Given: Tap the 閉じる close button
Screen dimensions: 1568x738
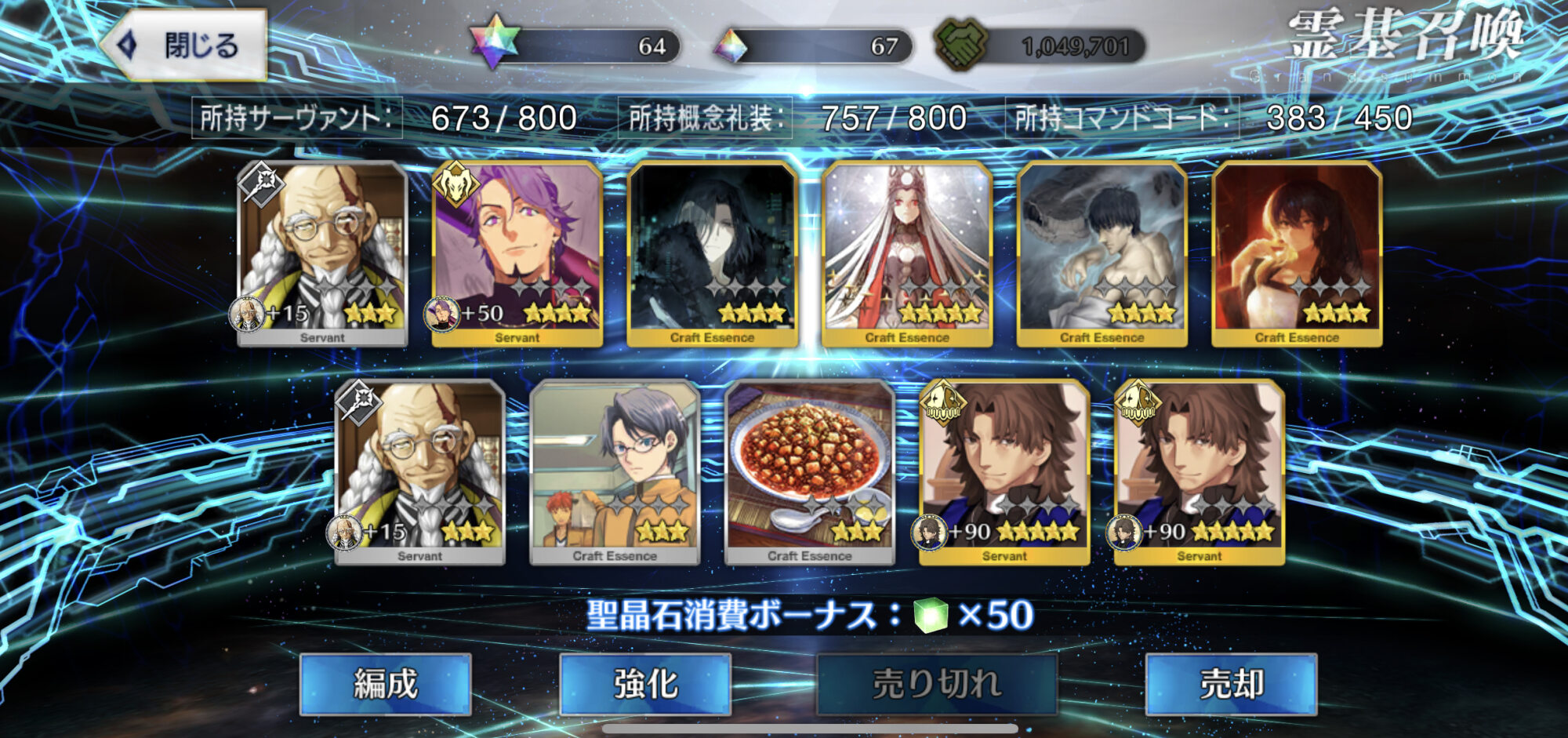Looking at the screenshot, I should [185, 45].
